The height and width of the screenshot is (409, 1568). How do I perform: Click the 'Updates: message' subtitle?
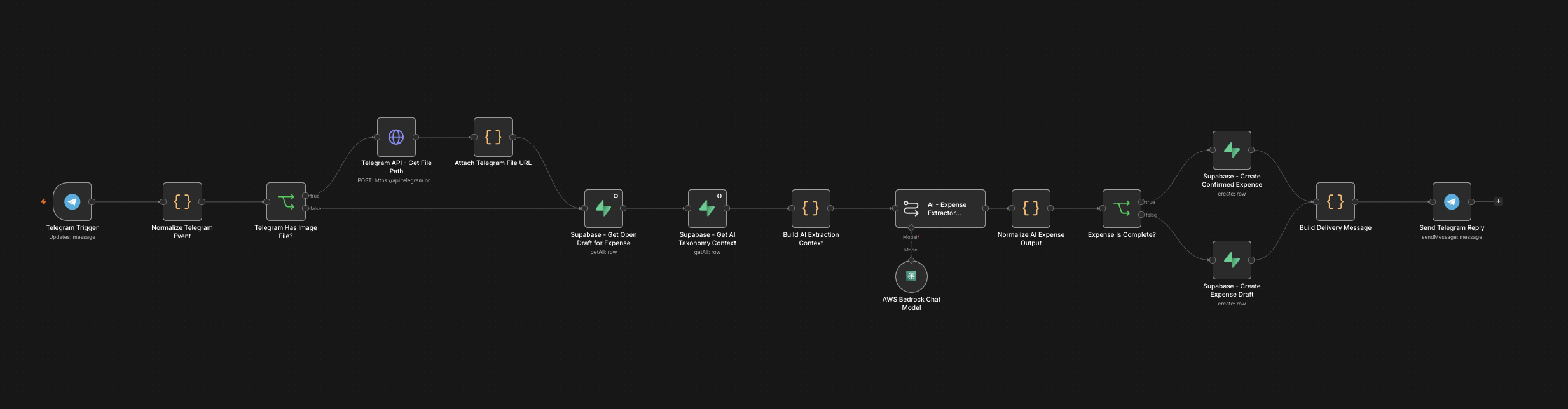(x=72, y=238)
